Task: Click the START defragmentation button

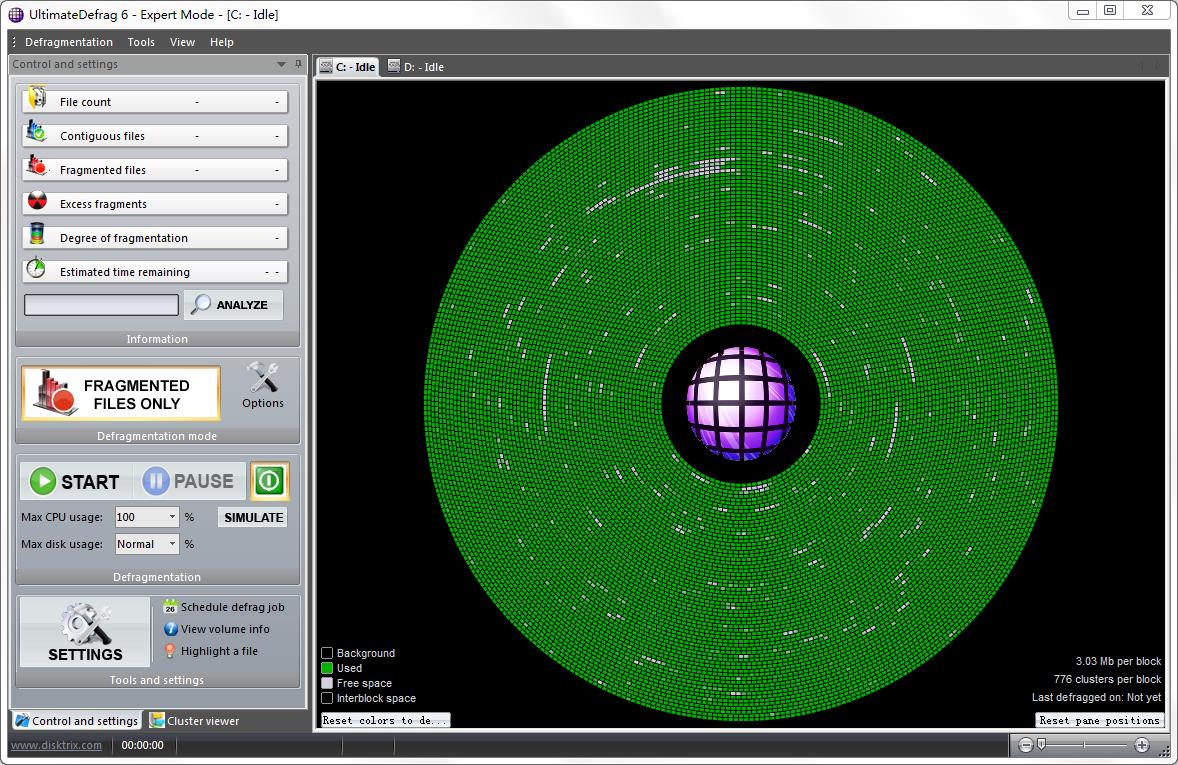Action: [x=75, y=481]
